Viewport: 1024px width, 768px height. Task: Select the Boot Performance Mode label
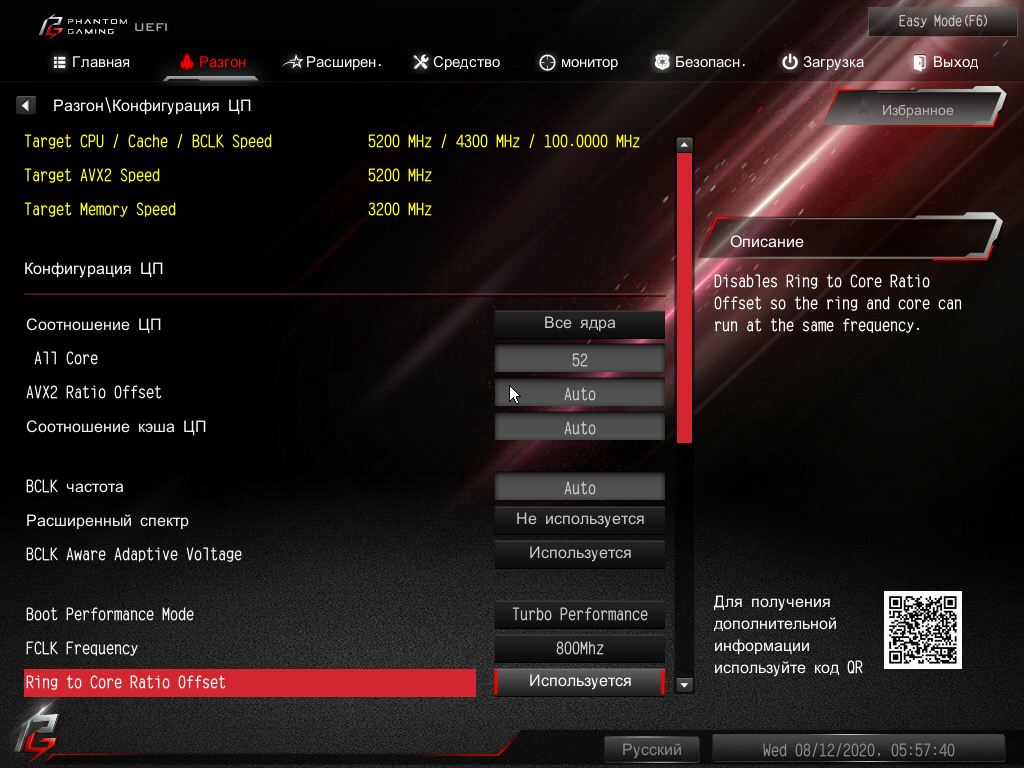[110, 615]
